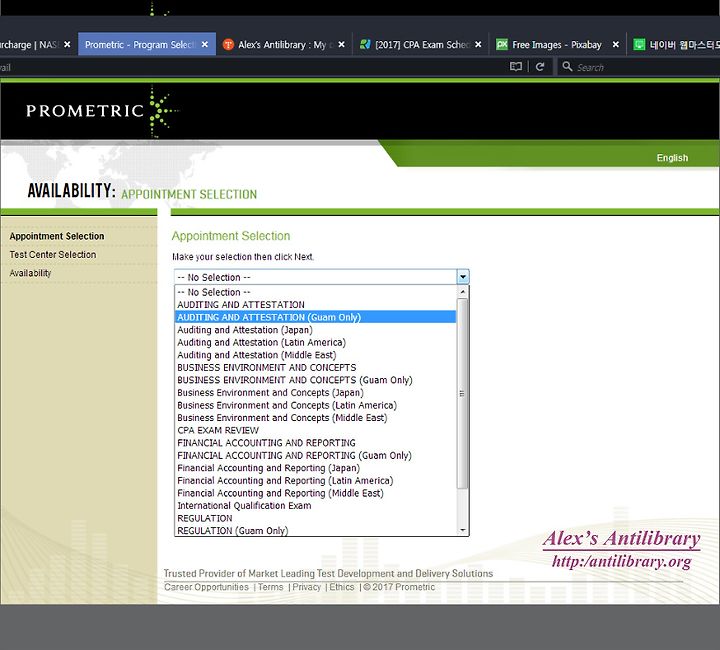
Task: Switch to Alex's Antilibrary tab
Action: [x=282, y=45]
